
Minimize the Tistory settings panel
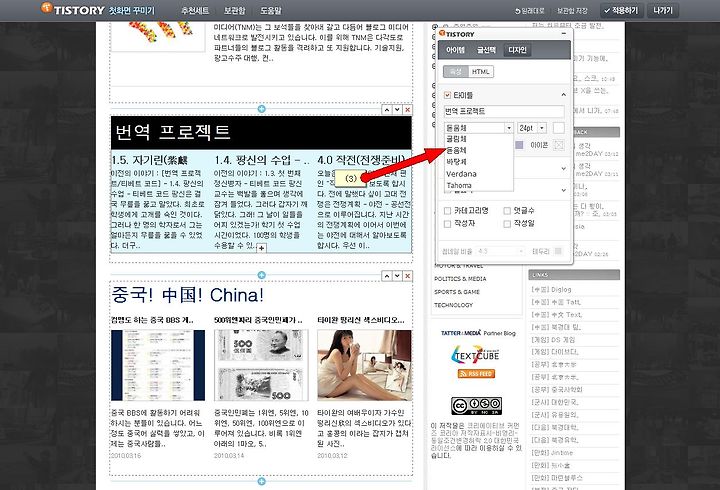pos(564,34)
